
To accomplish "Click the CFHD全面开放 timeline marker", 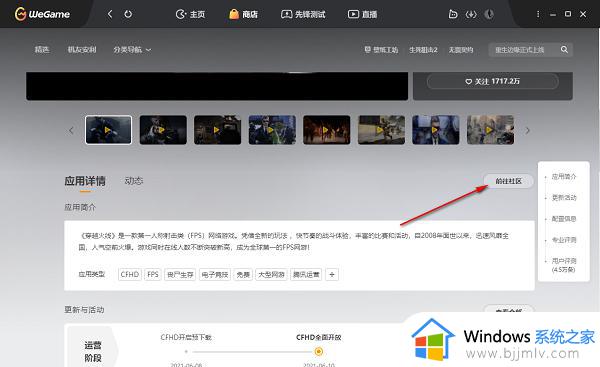I will point(318,351).
